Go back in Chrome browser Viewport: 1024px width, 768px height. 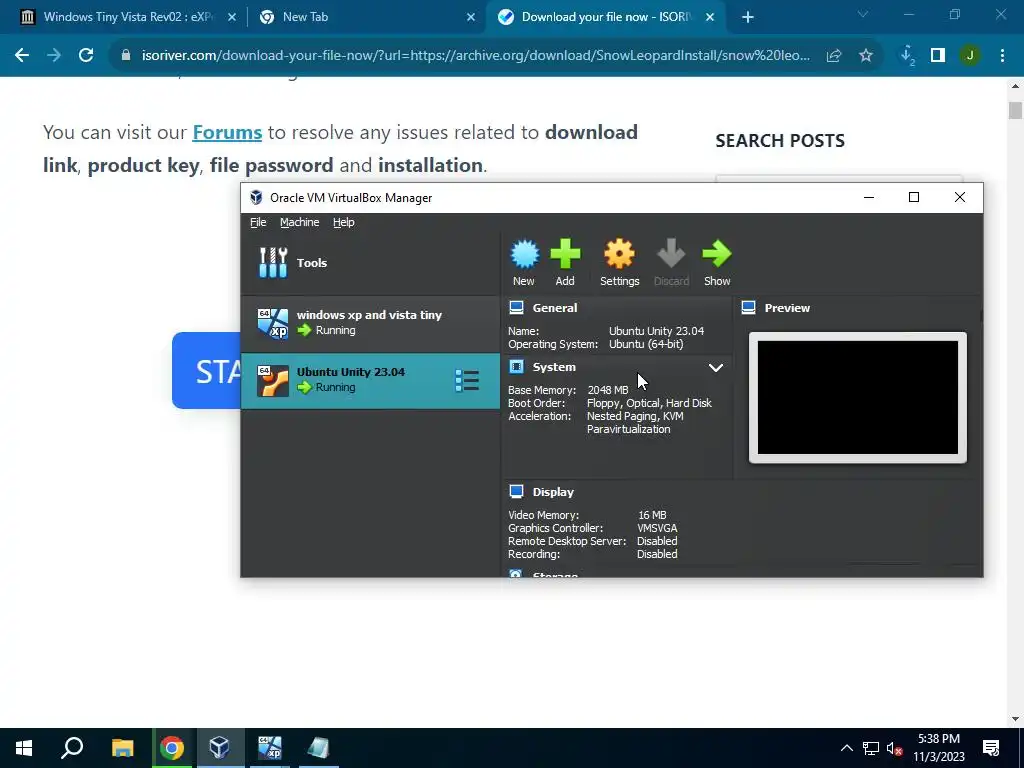[x=22, y=56]
